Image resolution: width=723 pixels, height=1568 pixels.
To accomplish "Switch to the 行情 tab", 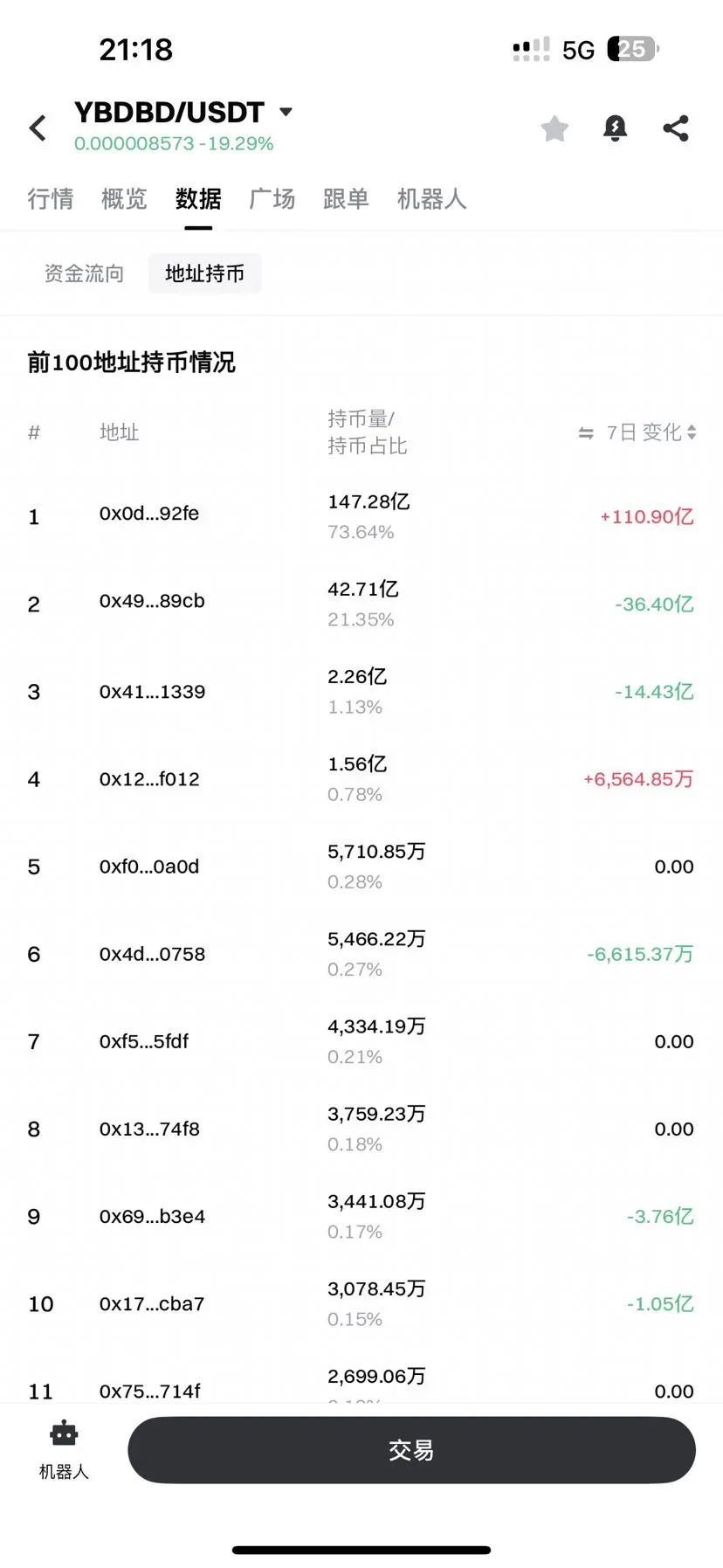I will pyautogui.click(x=51, y=199).
